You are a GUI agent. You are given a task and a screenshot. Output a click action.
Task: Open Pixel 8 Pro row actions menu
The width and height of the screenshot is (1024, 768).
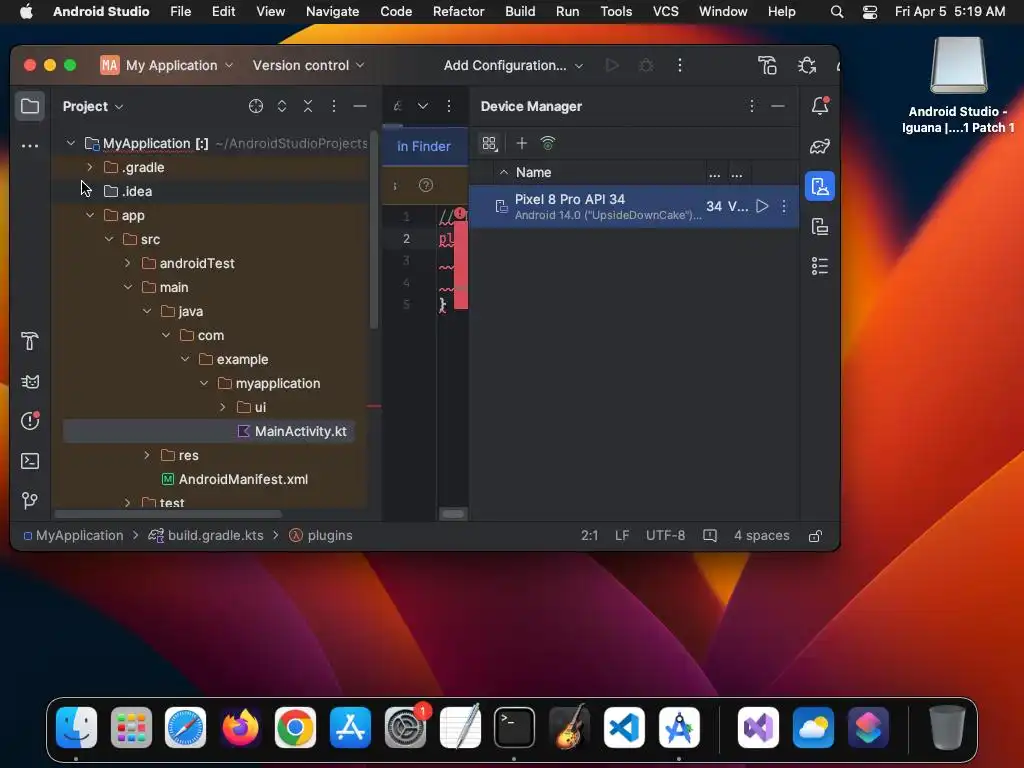784,206
